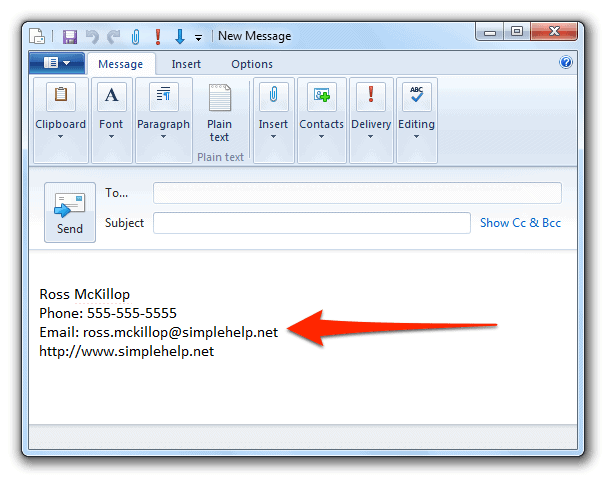The height and width of the screenshot is (482, 613).
Task: Click the paperclip attach file icon in title bar
Action: coord(135,36)
